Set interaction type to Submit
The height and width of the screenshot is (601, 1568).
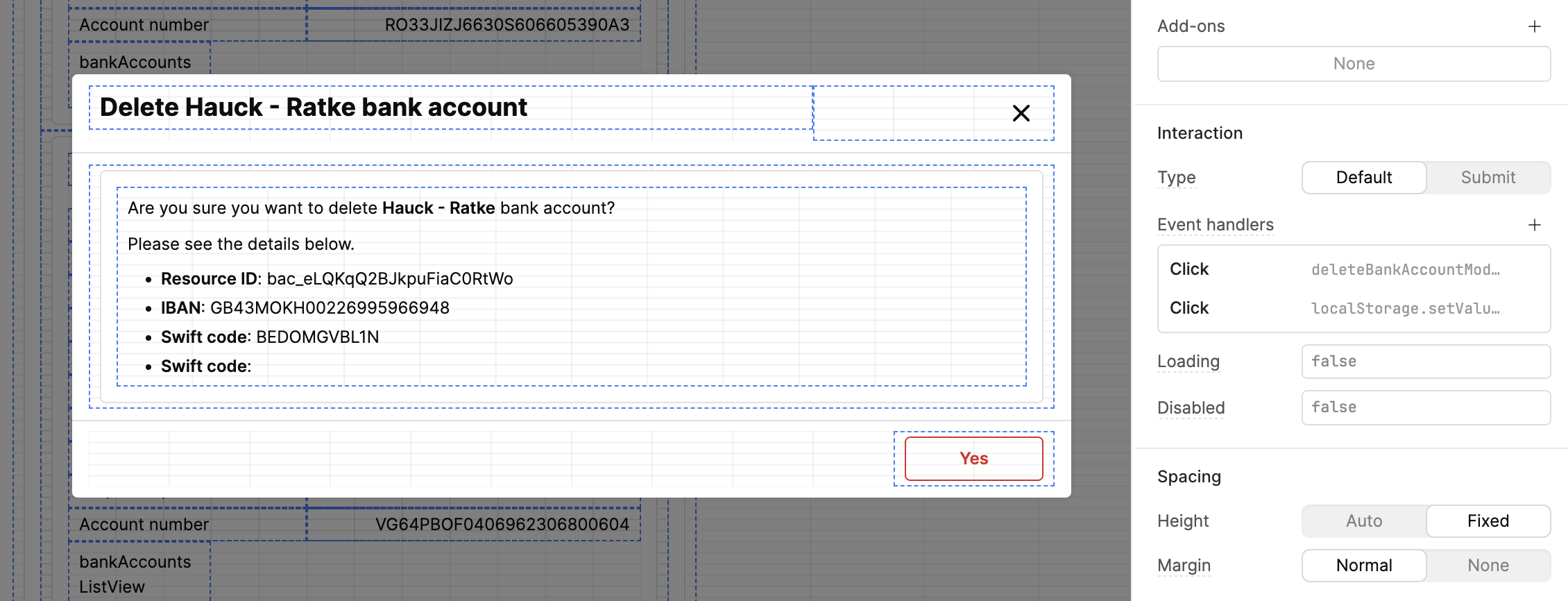pyautogui.click(x=1488, y=178)
